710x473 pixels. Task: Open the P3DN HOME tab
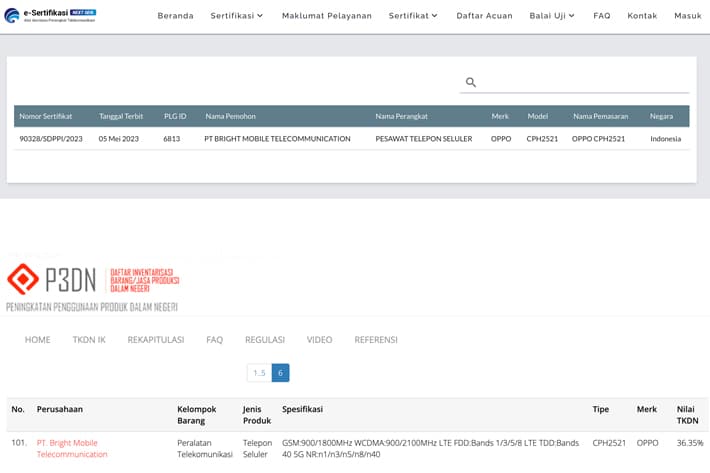click(x=38, y=340)
